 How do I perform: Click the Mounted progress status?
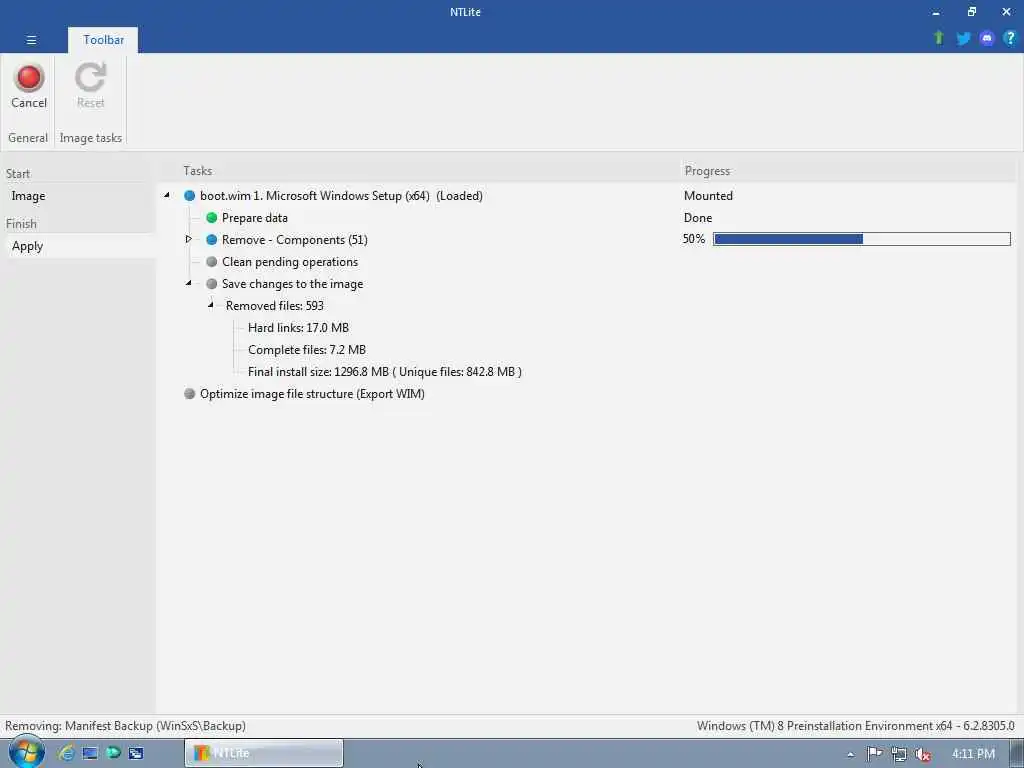(x=708, y=196)
